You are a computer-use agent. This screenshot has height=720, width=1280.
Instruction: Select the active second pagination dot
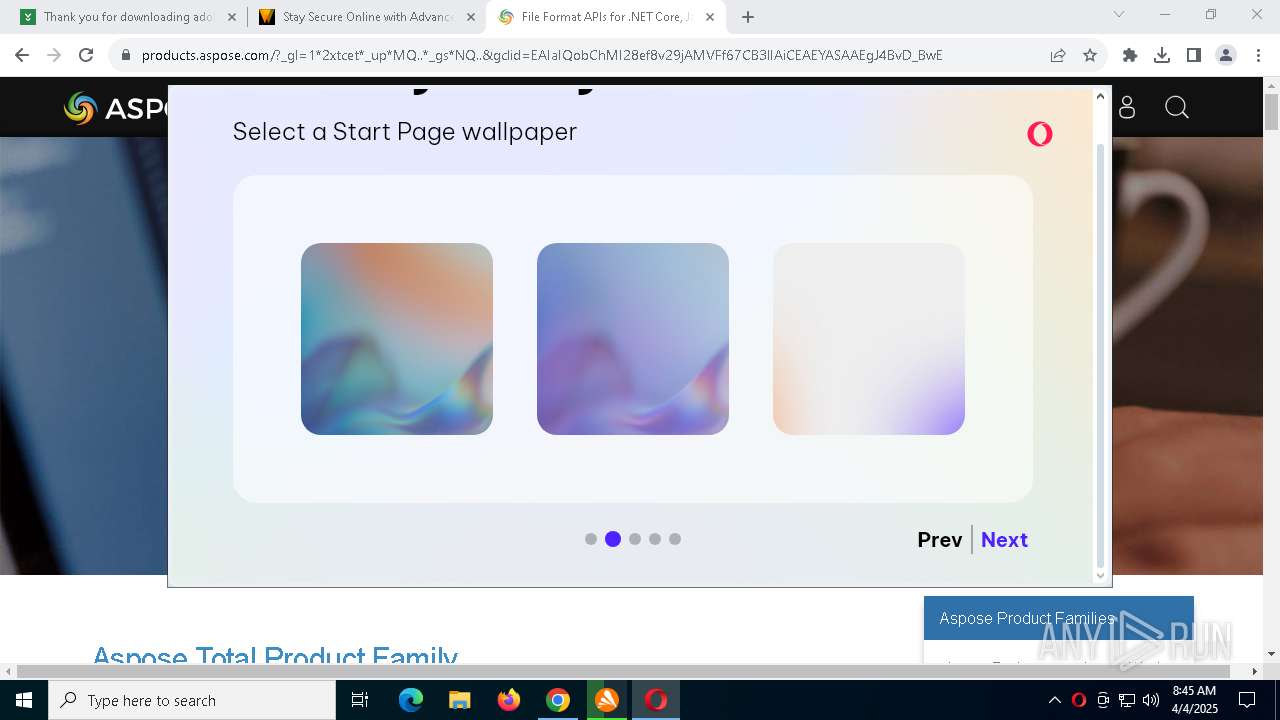tap(613, 539)
